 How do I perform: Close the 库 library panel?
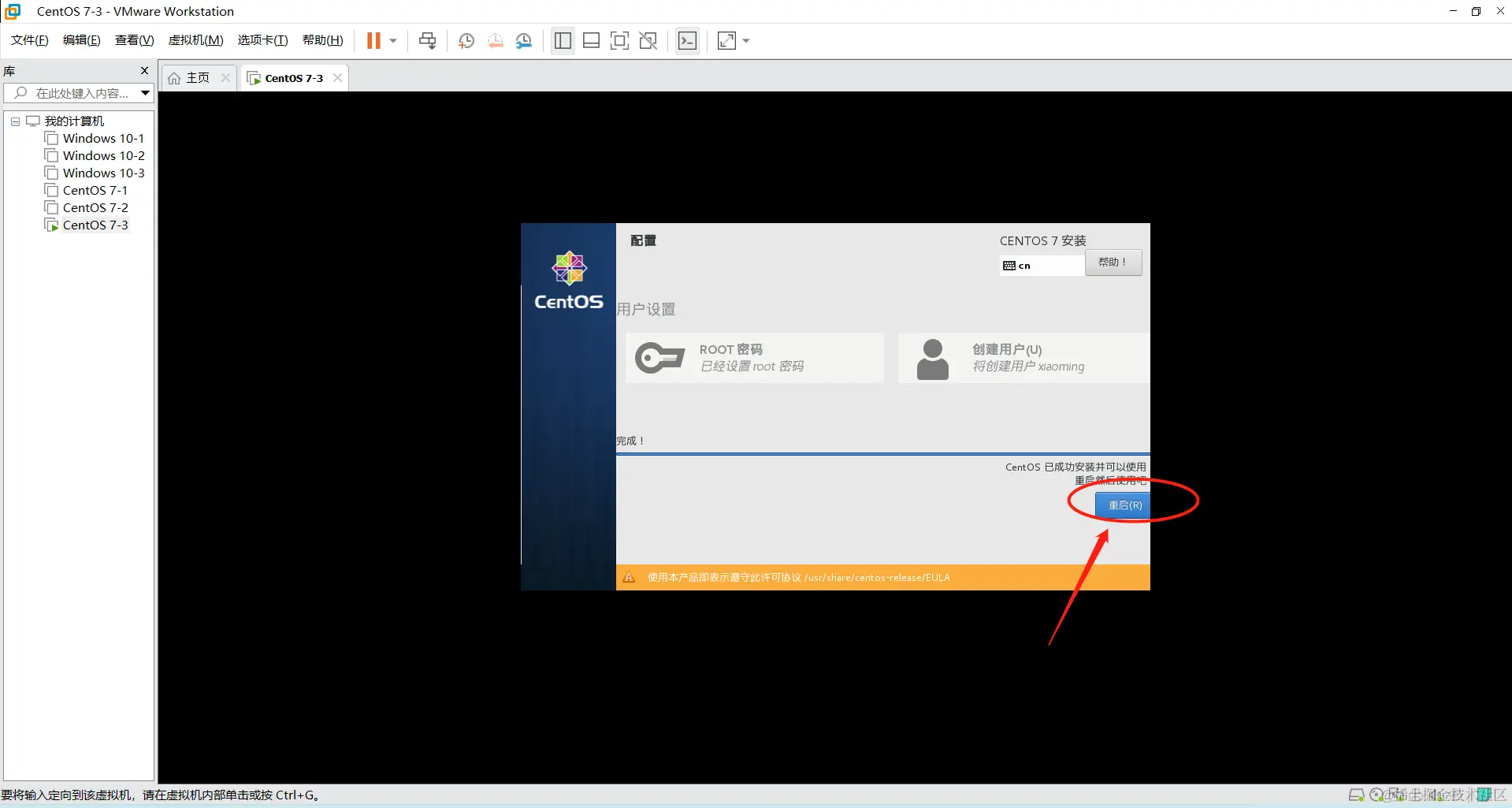(144, 71)
